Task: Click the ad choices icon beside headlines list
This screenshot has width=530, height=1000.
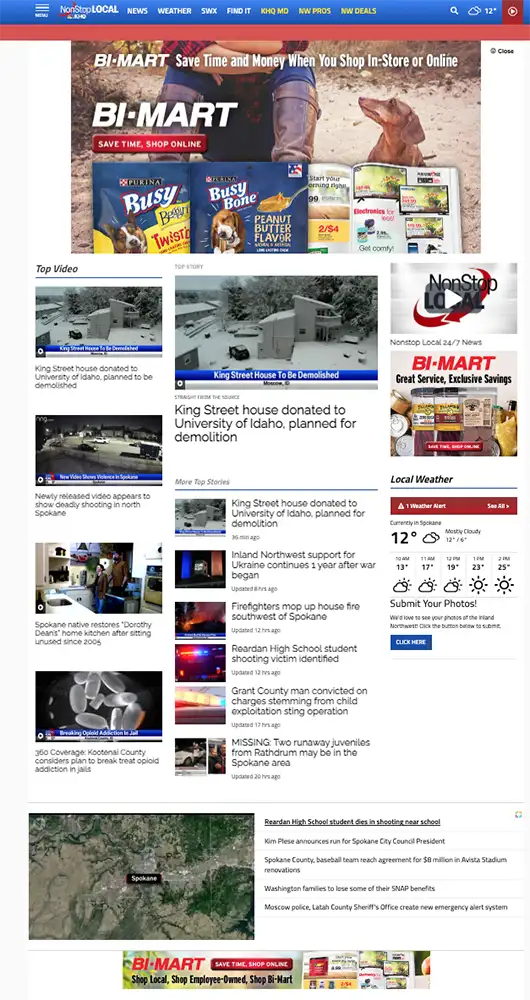Action: tap(519, 814)
